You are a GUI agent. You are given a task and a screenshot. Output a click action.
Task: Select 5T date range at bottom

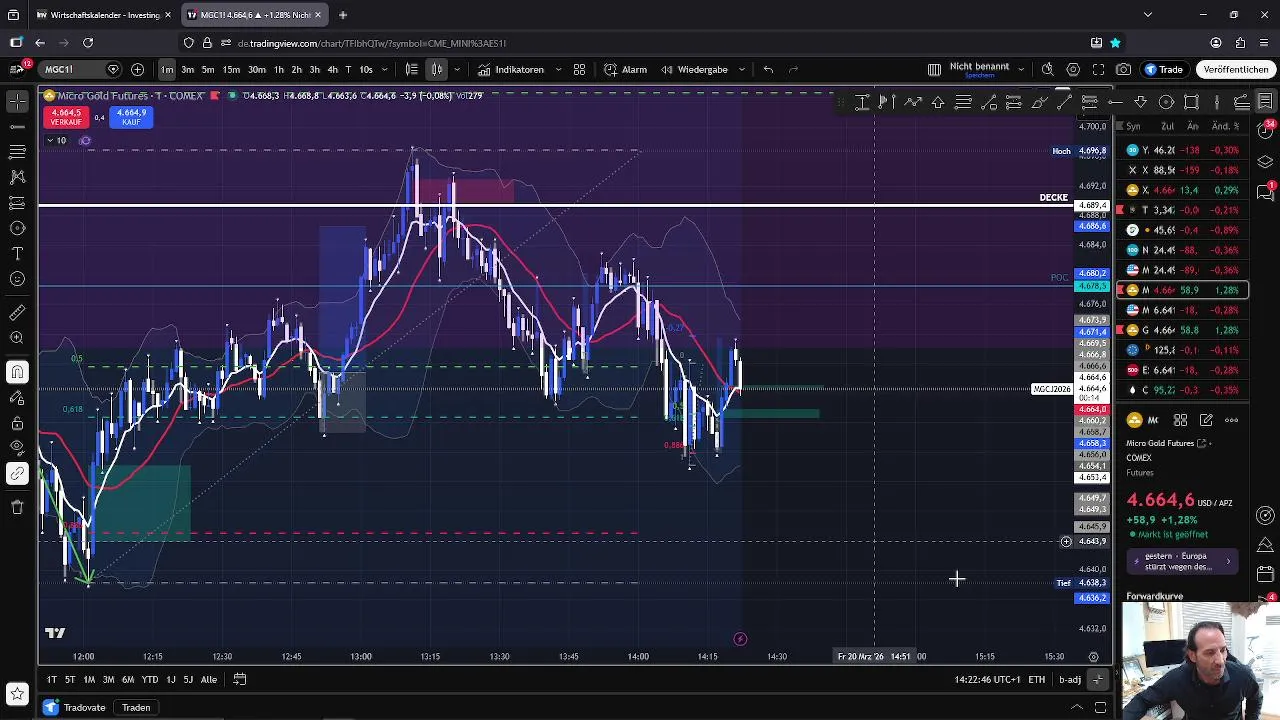click(70, 680)
